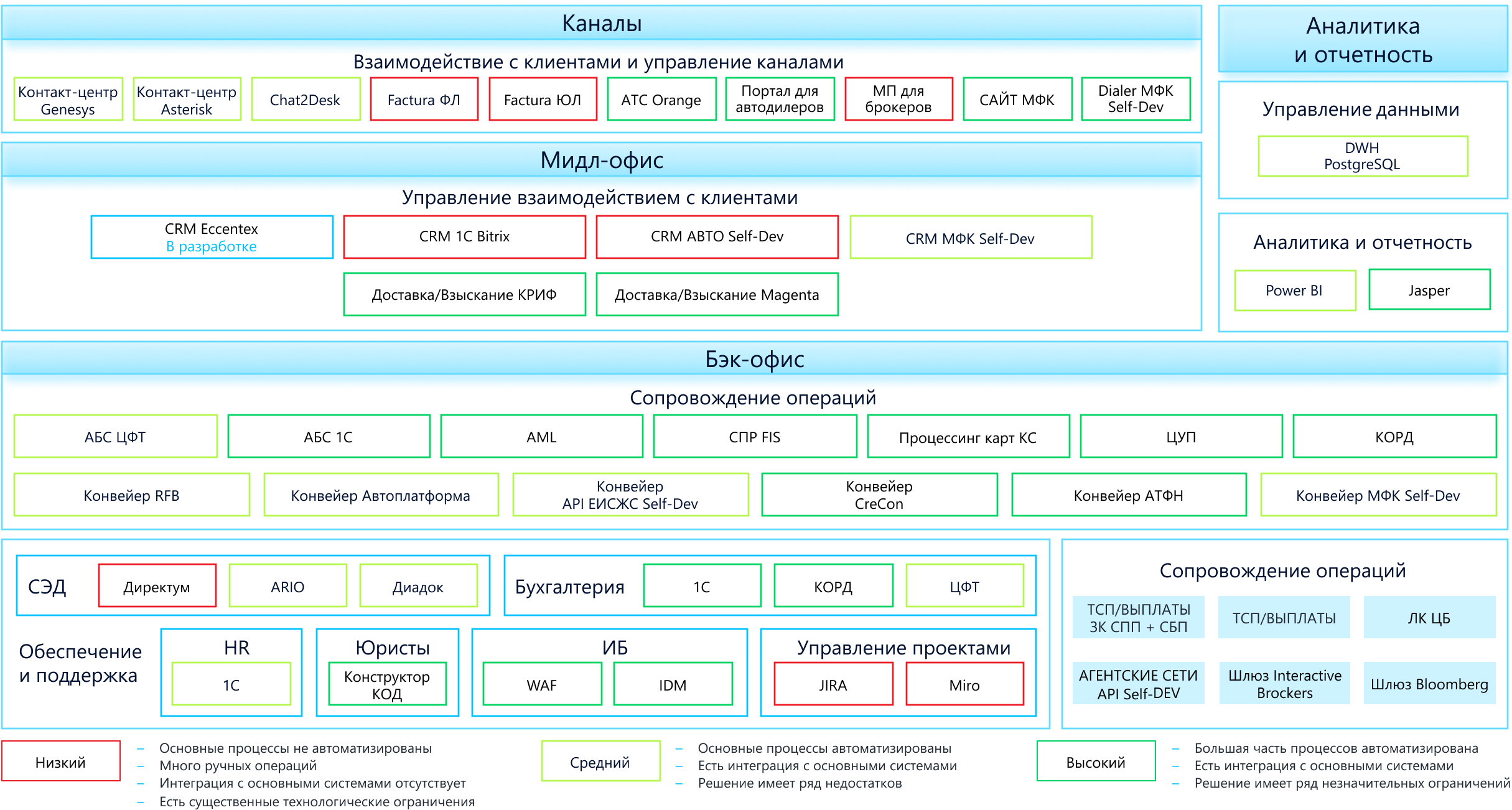Click the Каналы section header

pyautogui.click(x=602, y=23)
